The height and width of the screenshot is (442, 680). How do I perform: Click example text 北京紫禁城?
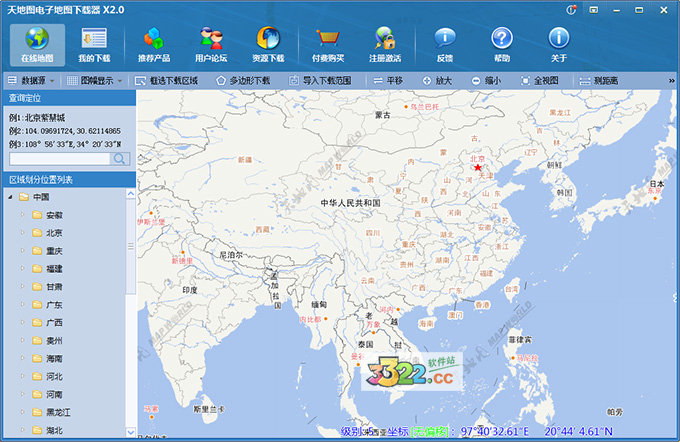coord(45,118)
